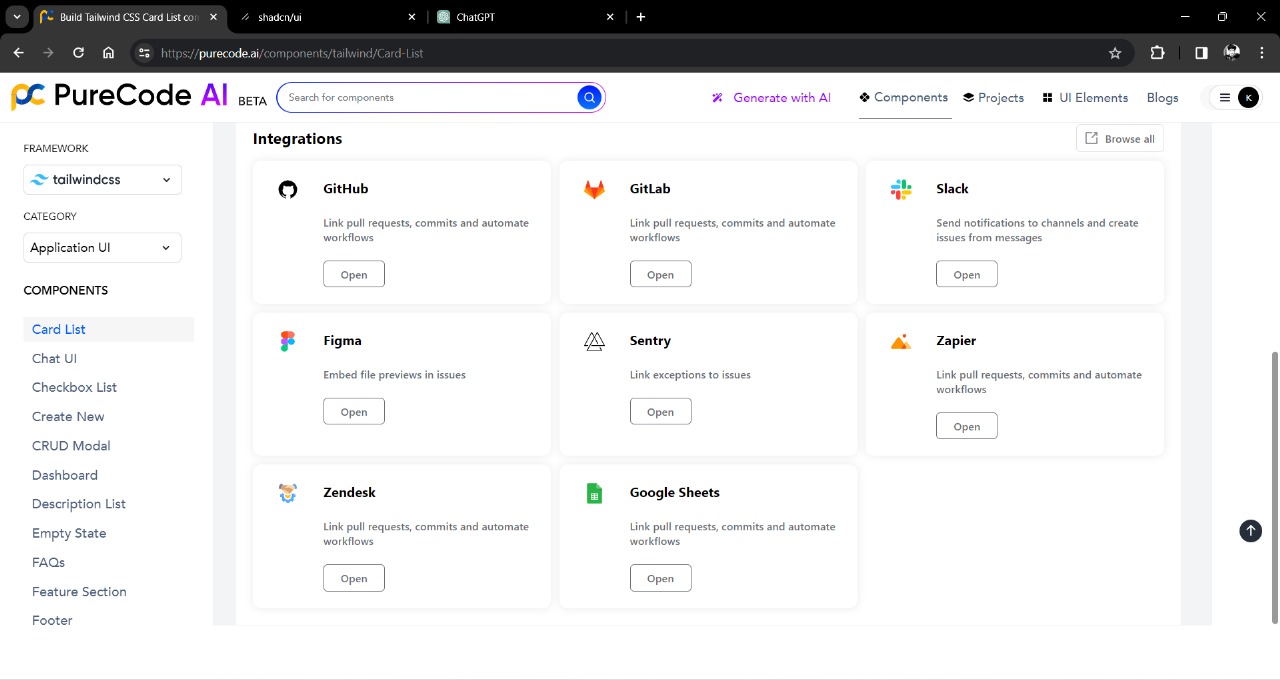The image size is (1280, 680).
Task: Go back to previous page
Action: tap(18, 53)
